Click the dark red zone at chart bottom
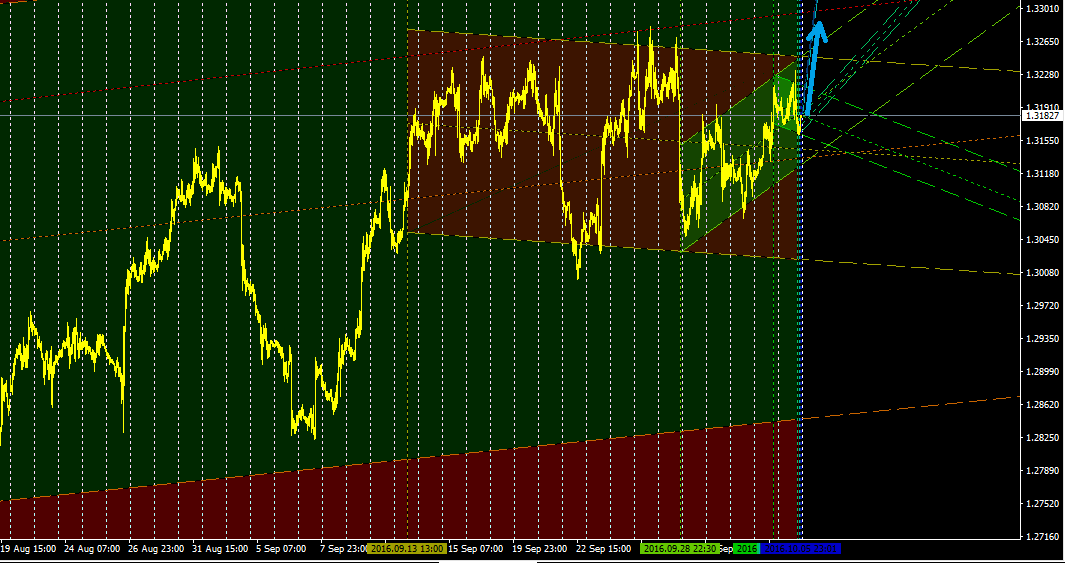 point(400,500)
